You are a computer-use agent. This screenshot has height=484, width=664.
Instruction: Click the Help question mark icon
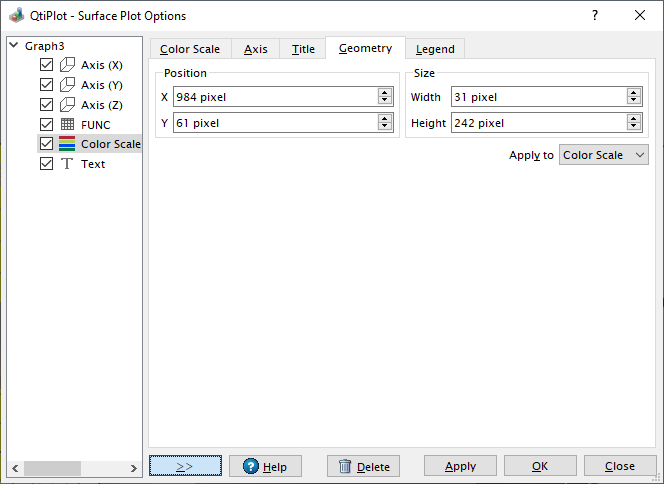[x=250, y=467]
